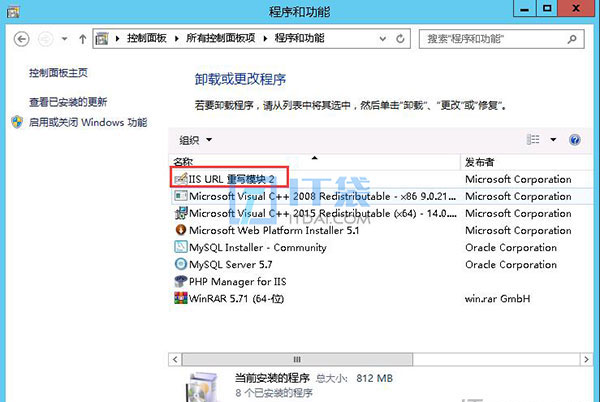Click Microsoft Corporation publisher of IIS URL 重写模块

pyautogui.click(x=518, y=179)
